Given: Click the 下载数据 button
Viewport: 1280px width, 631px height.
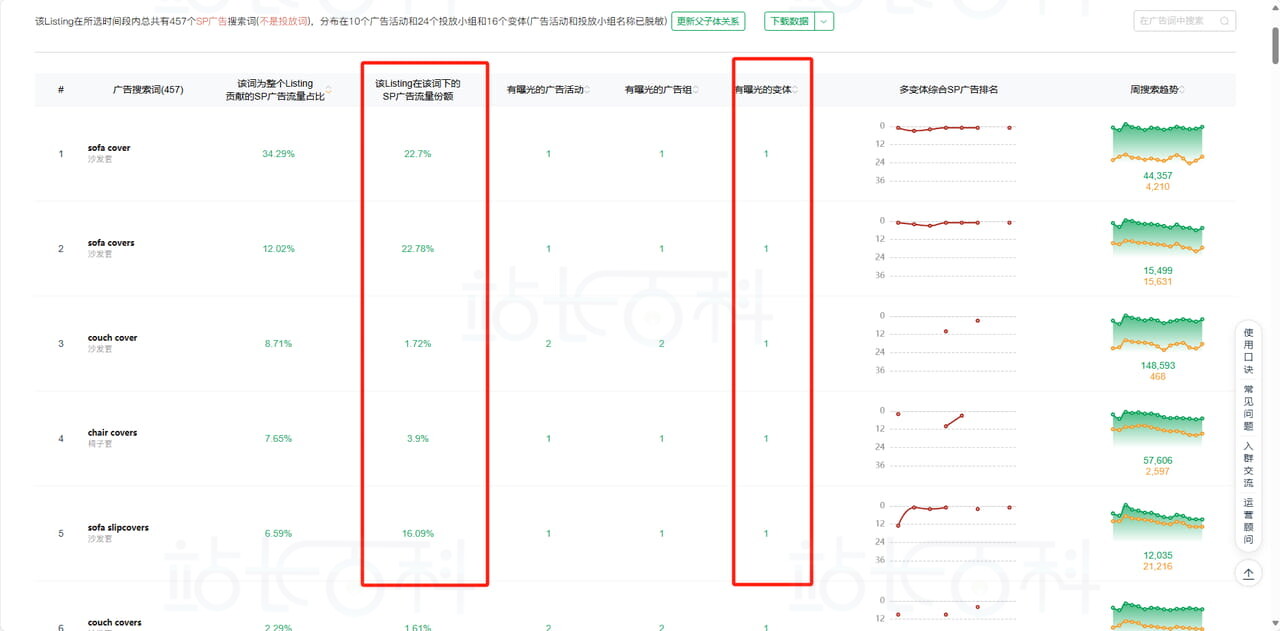Looking at the screenshot, I should pyautogui.click(x=790, y=21).
